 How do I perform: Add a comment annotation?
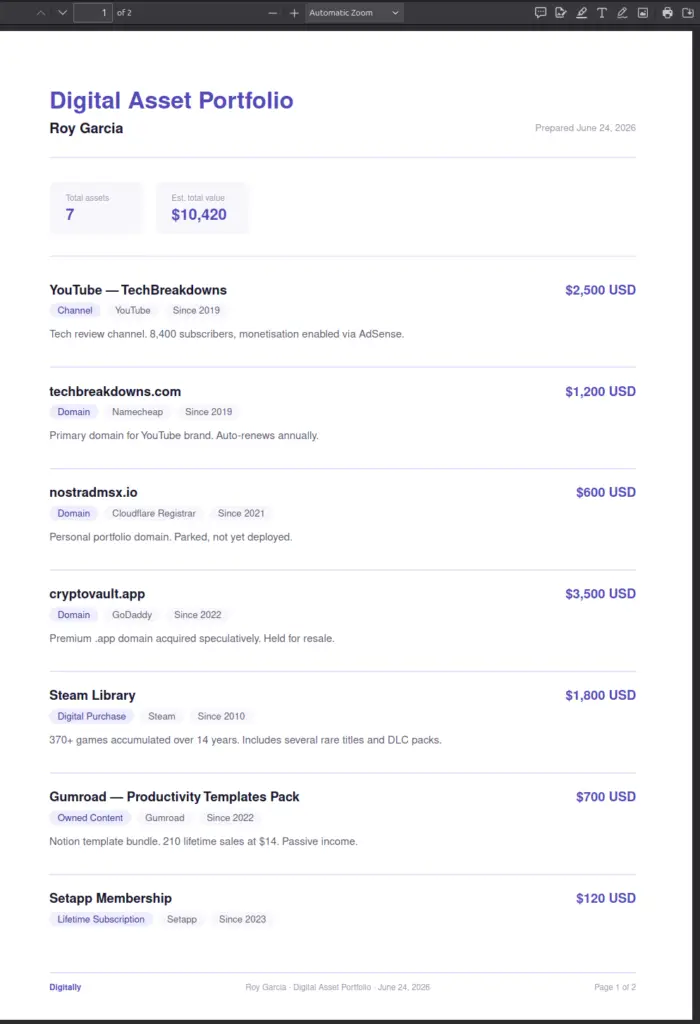pos(540,12)
